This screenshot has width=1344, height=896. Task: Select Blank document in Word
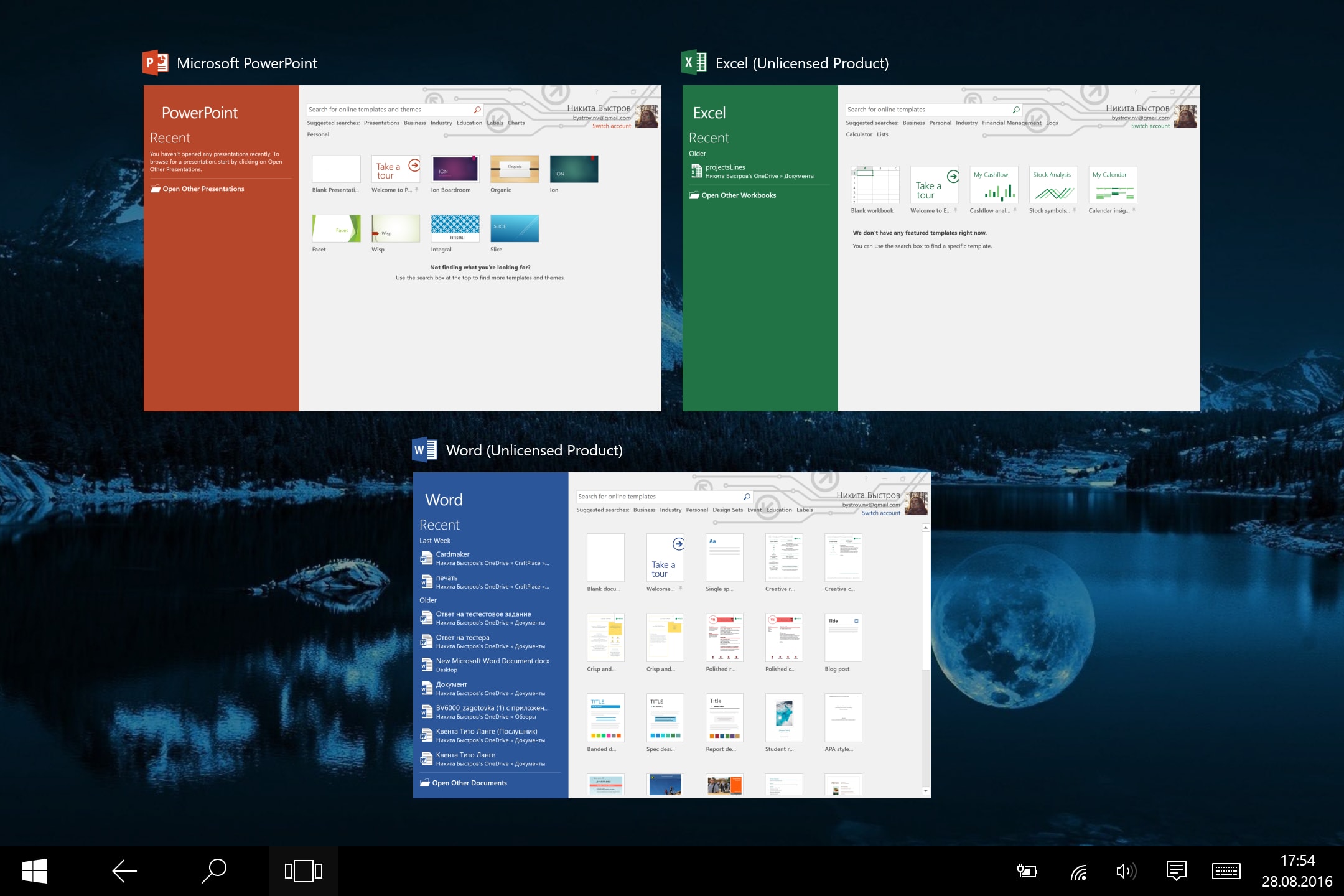(605, 558)
